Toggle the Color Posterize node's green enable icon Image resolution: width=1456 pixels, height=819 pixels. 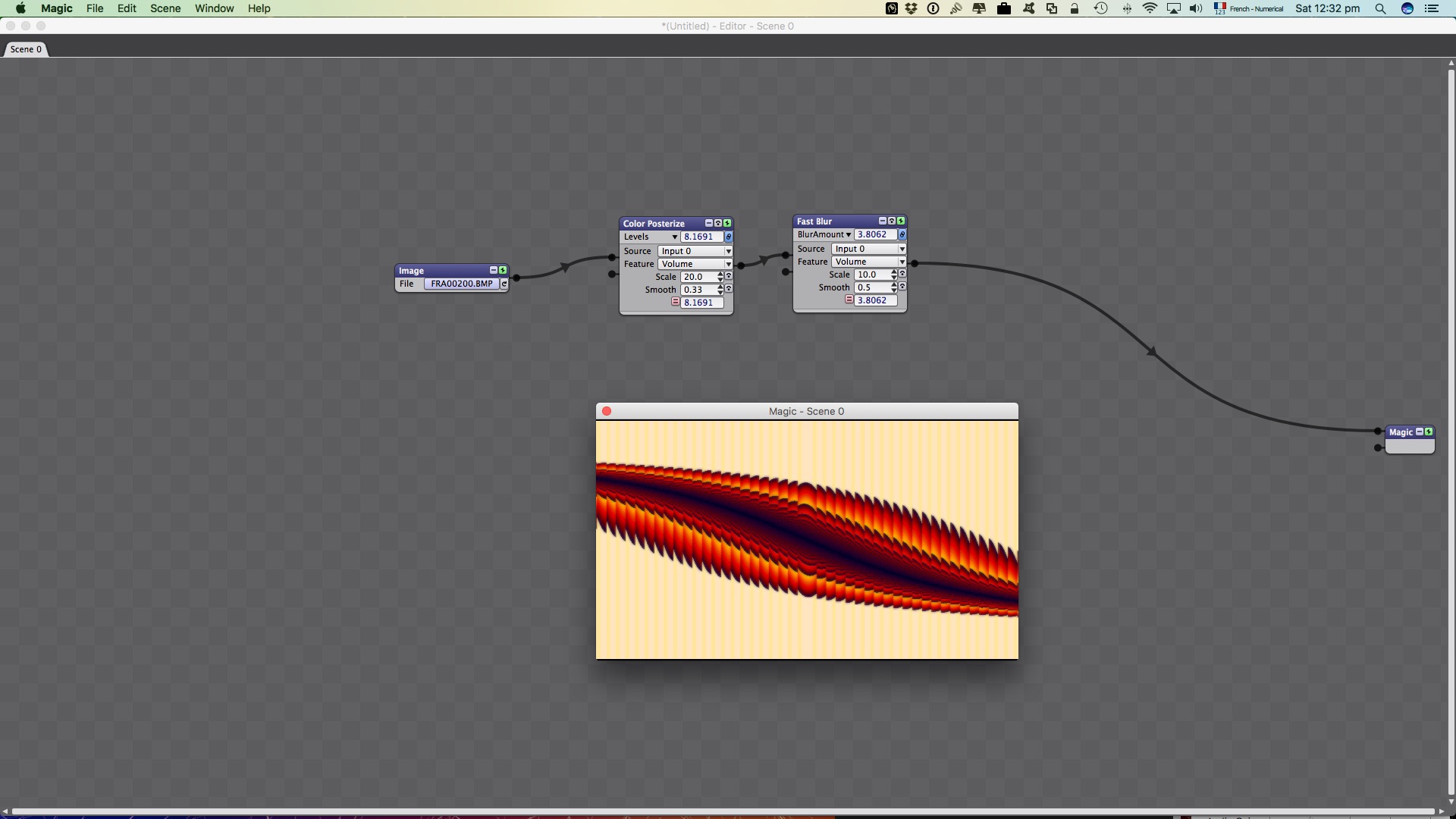click(x=727, y=223)
